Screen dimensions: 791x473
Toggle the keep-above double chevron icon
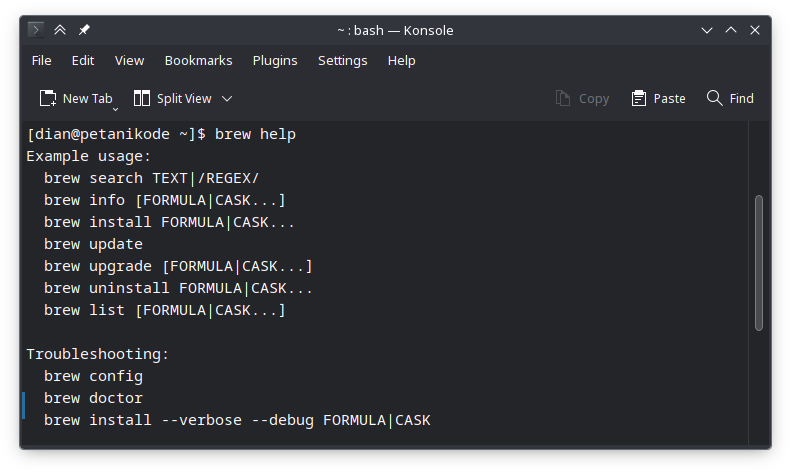pyautogui.click(x=59, y=30)
